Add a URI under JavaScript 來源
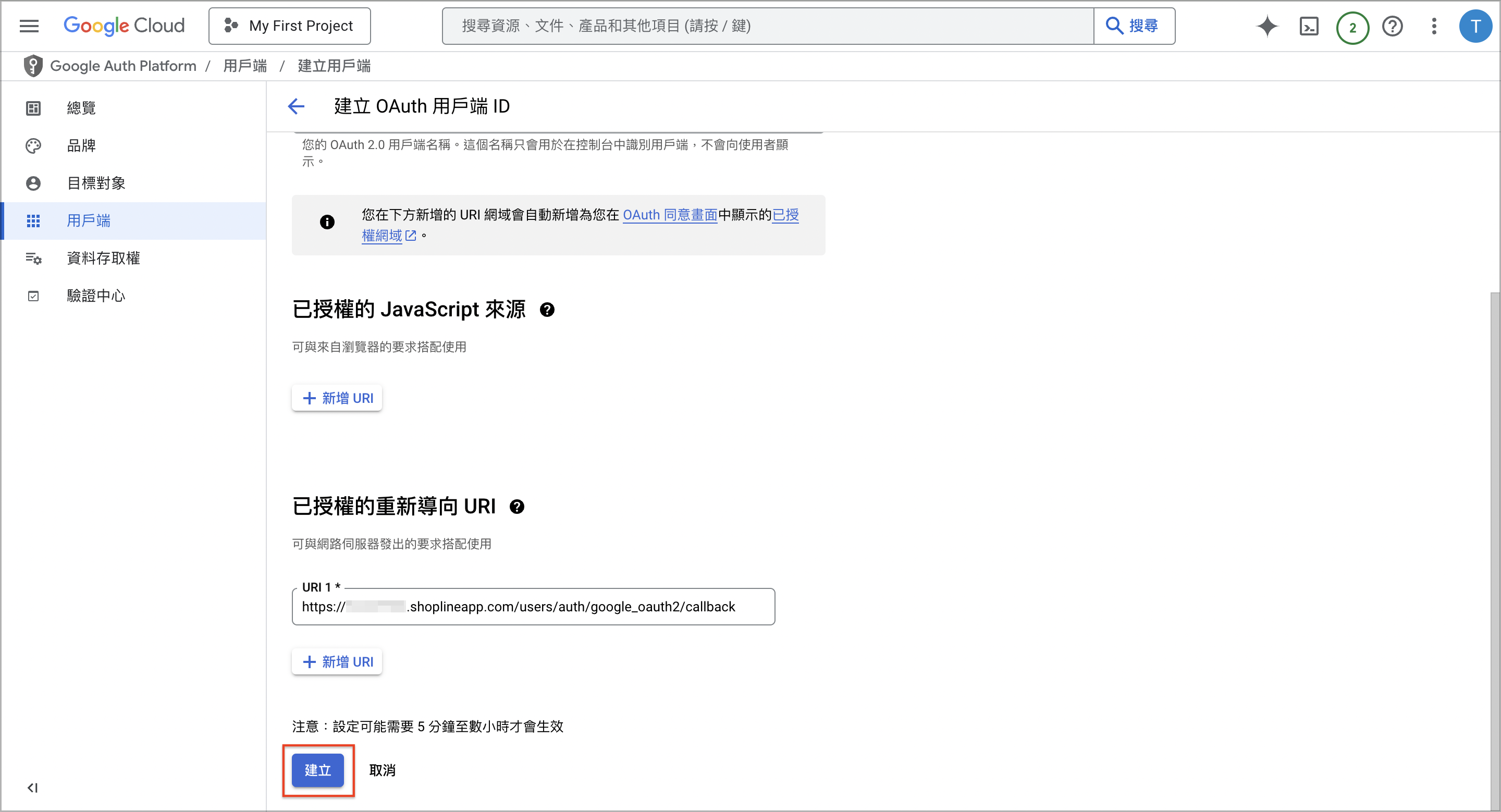The height and width of the screenshot is (812, 1501). [x=337, y=398]
